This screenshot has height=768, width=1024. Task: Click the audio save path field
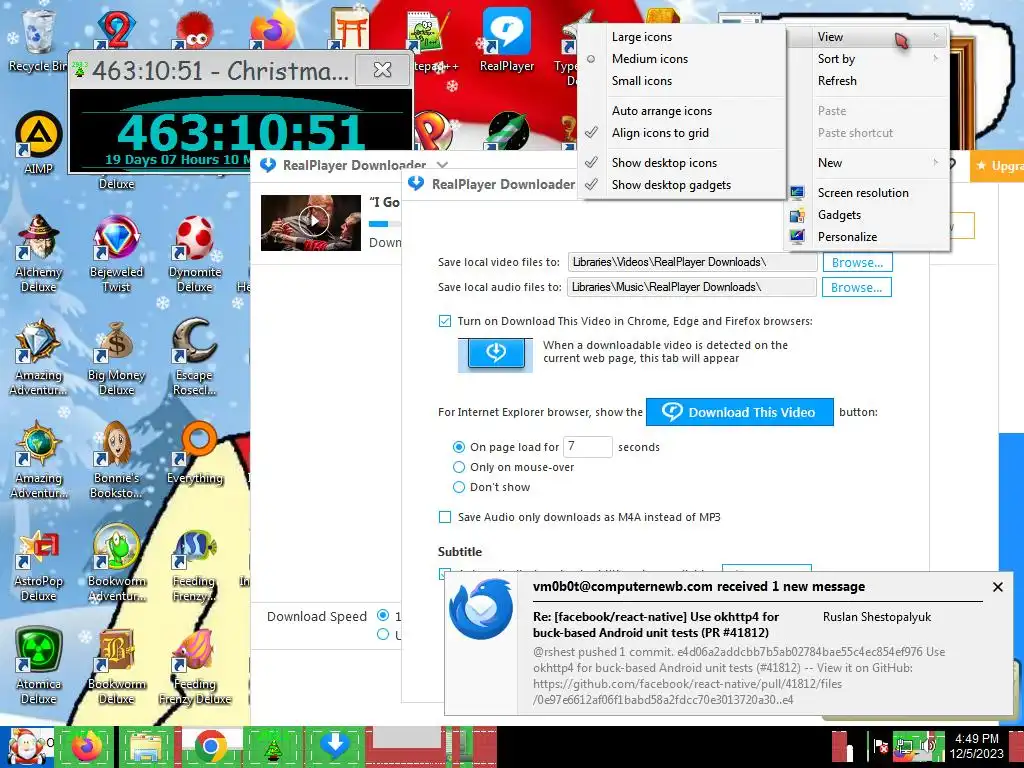pos(692,287)
